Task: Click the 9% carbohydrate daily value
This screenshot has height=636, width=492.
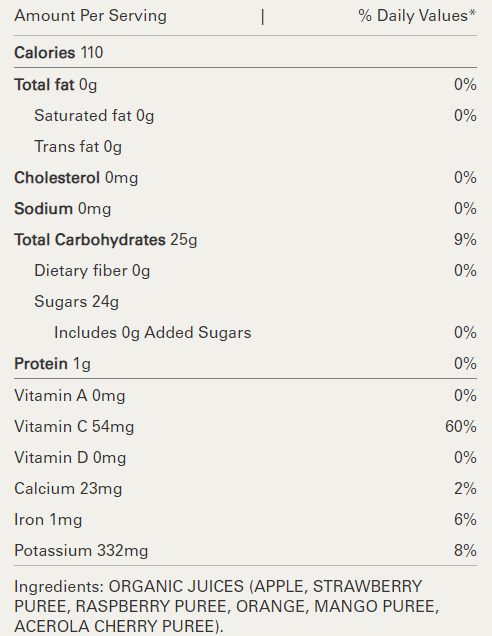Action: pyautogui.click(x=465, y=239)
